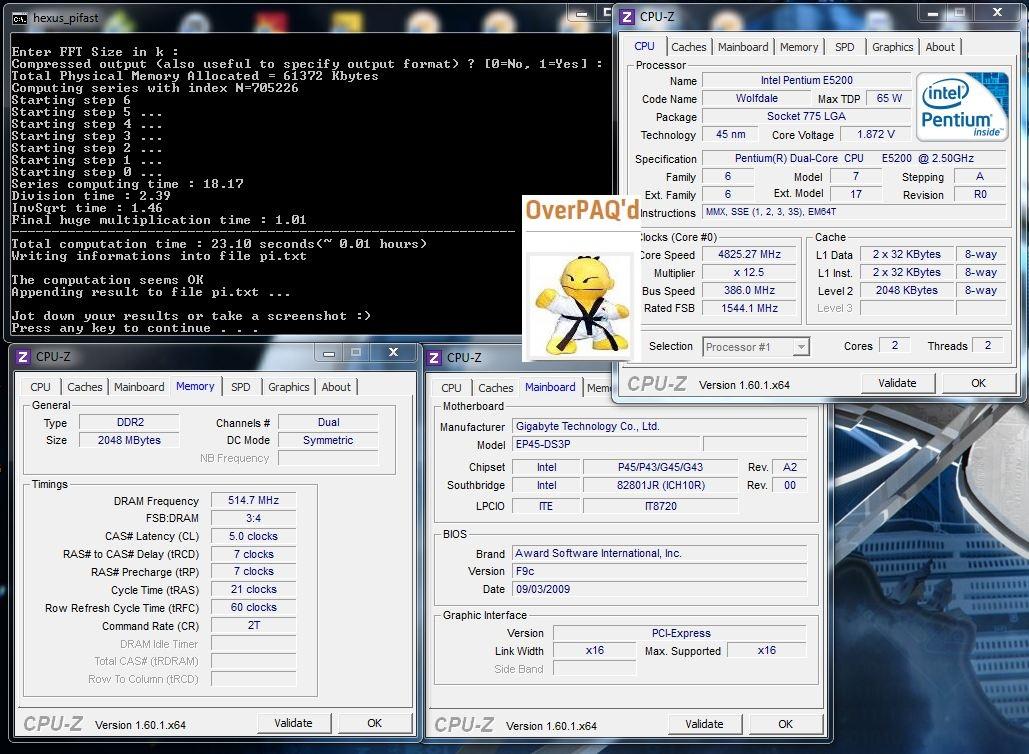Click the Command Rate value 2T

click(x=253, y=626)
